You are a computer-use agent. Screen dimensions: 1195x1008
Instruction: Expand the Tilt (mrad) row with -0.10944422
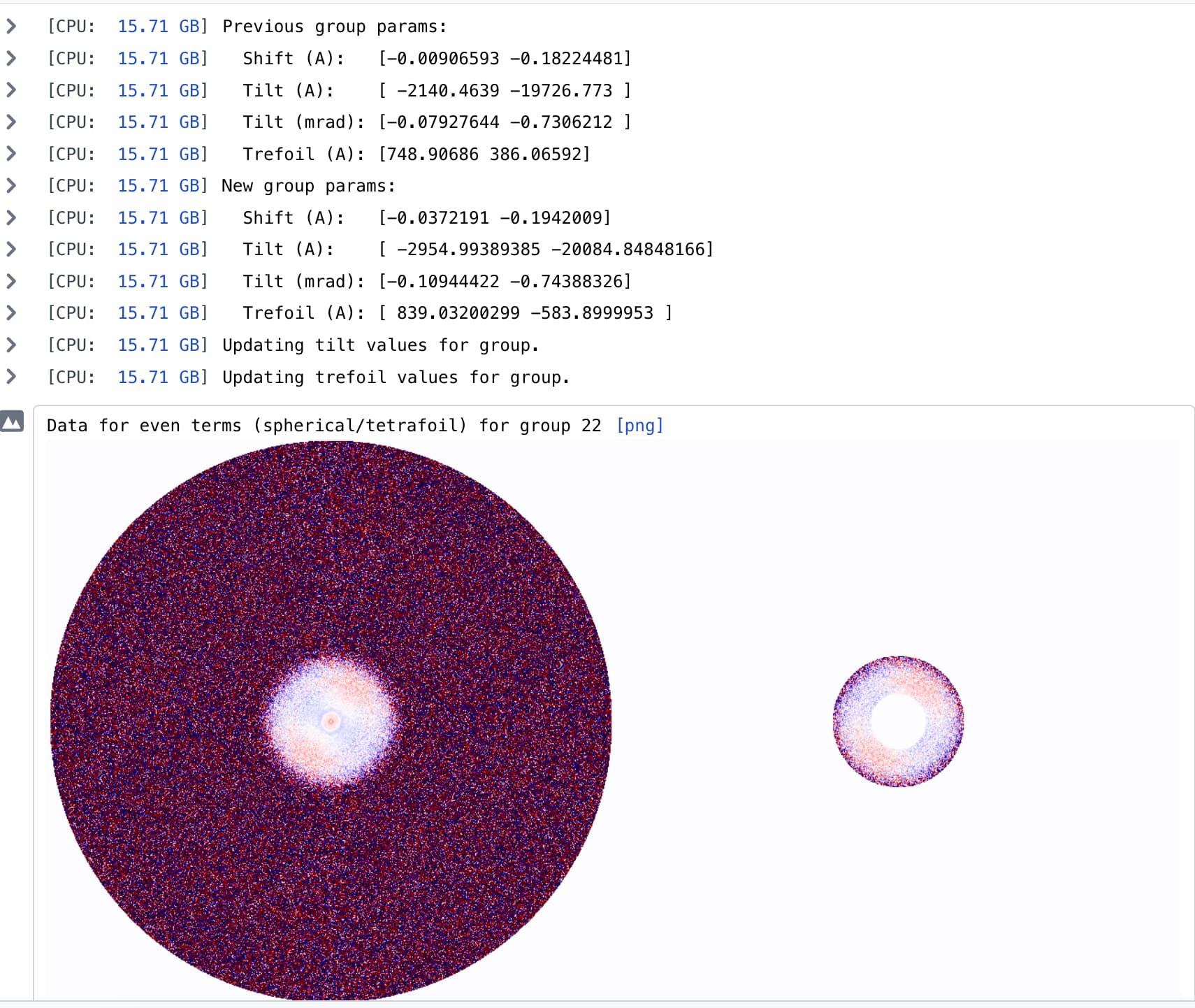[x=11, y=281]
